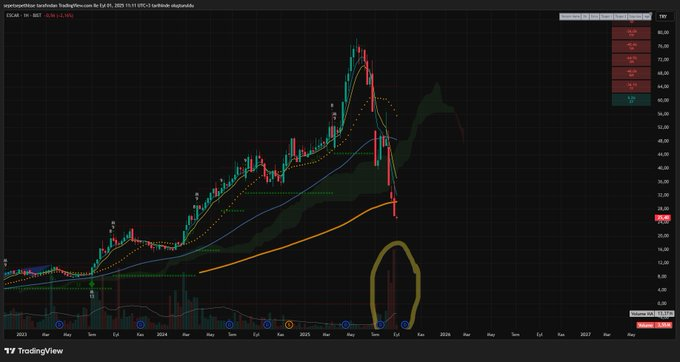This screenshot has width=680, height=362.
Task: Click the dividend marker above Eyl 2024
Action: pyautogui.click(x=267, y=324)
